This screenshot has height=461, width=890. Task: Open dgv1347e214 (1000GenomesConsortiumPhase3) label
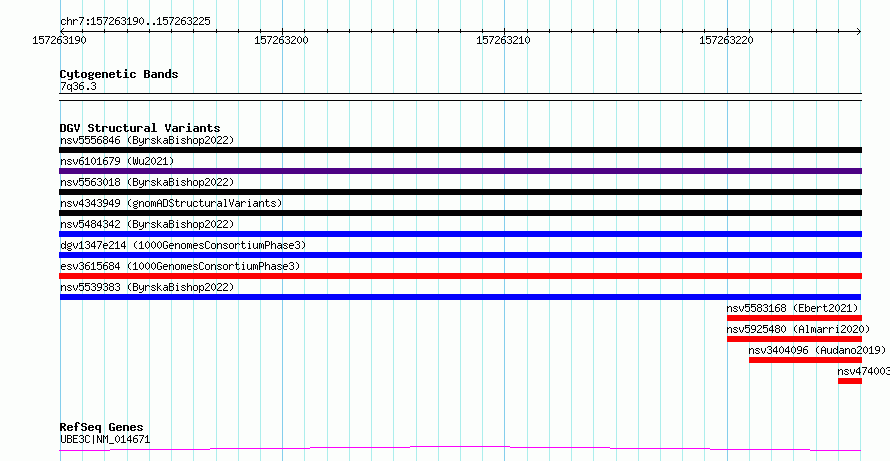(x=183, y=245)
